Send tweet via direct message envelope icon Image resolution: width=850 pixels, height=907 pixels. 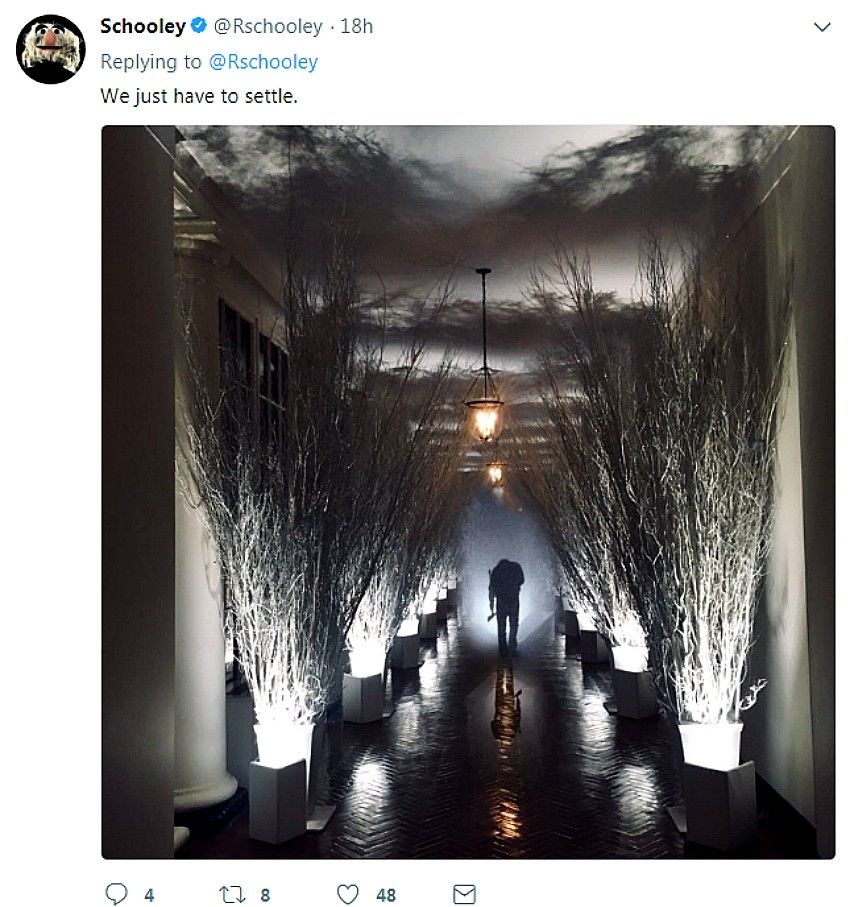pyautogui.click(x=464, y=894)
